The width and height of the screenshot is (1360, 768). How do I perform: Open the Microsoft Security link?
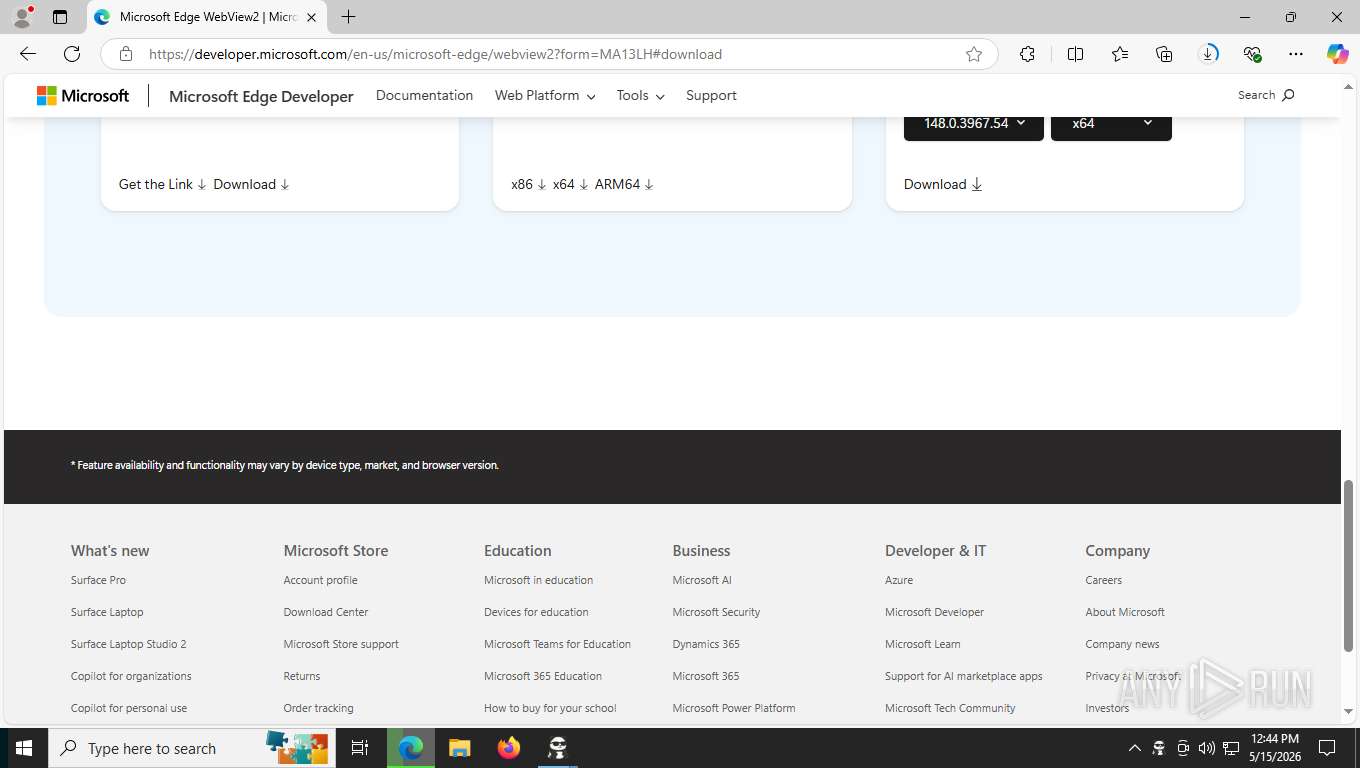coord(716,612)
